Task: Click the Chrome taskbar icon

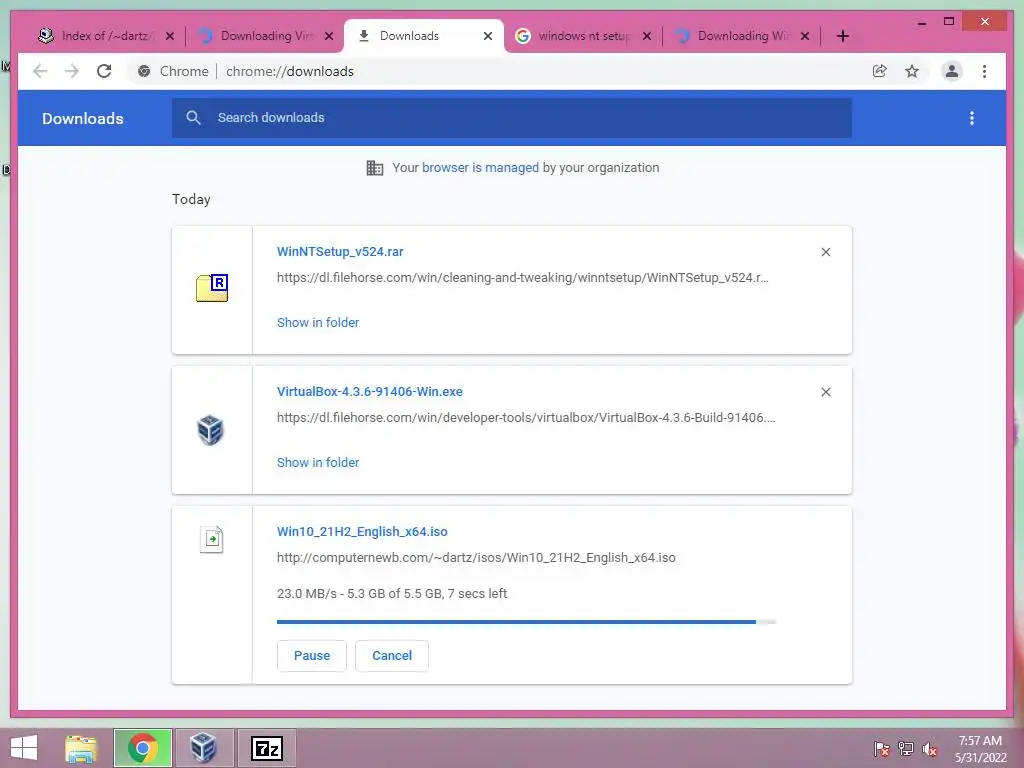Action: click(143, 748)
